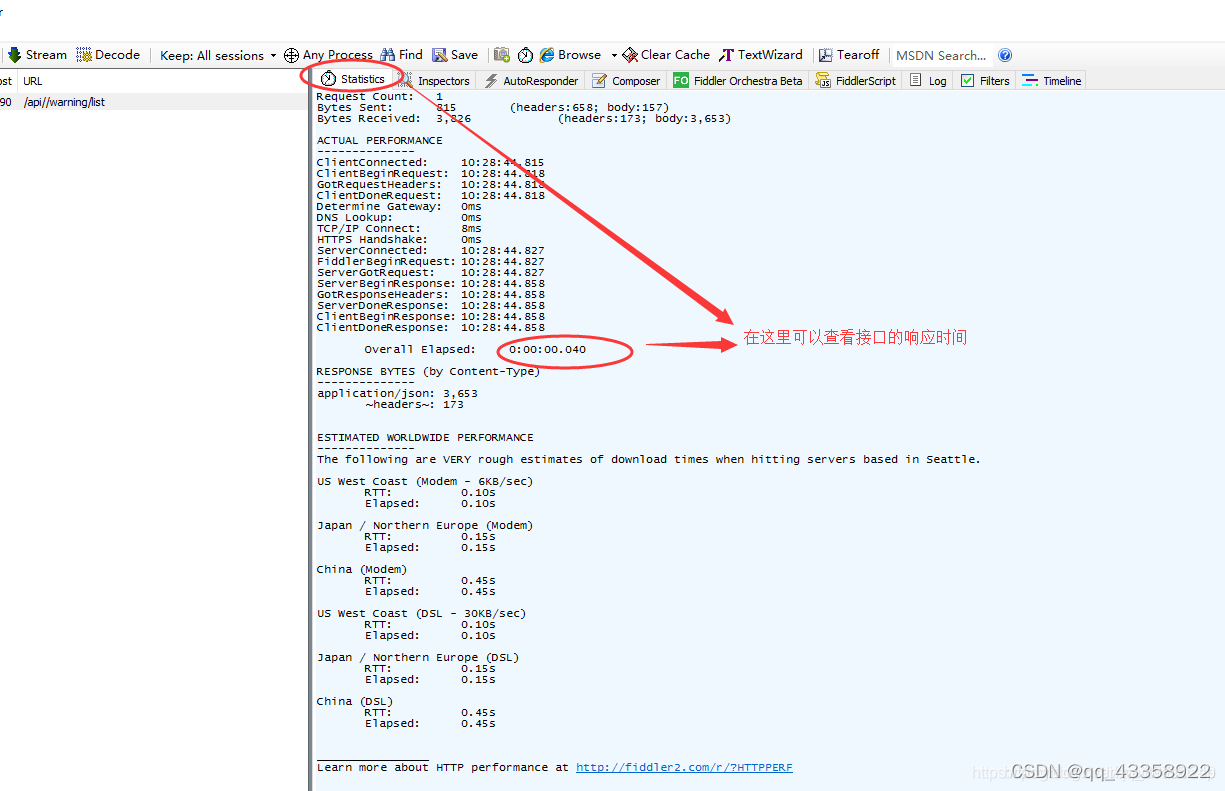This screenshot has height=791, width=1225.
Task: Click the TCP/IP Connect 8ms line
Action: (399, 228)
